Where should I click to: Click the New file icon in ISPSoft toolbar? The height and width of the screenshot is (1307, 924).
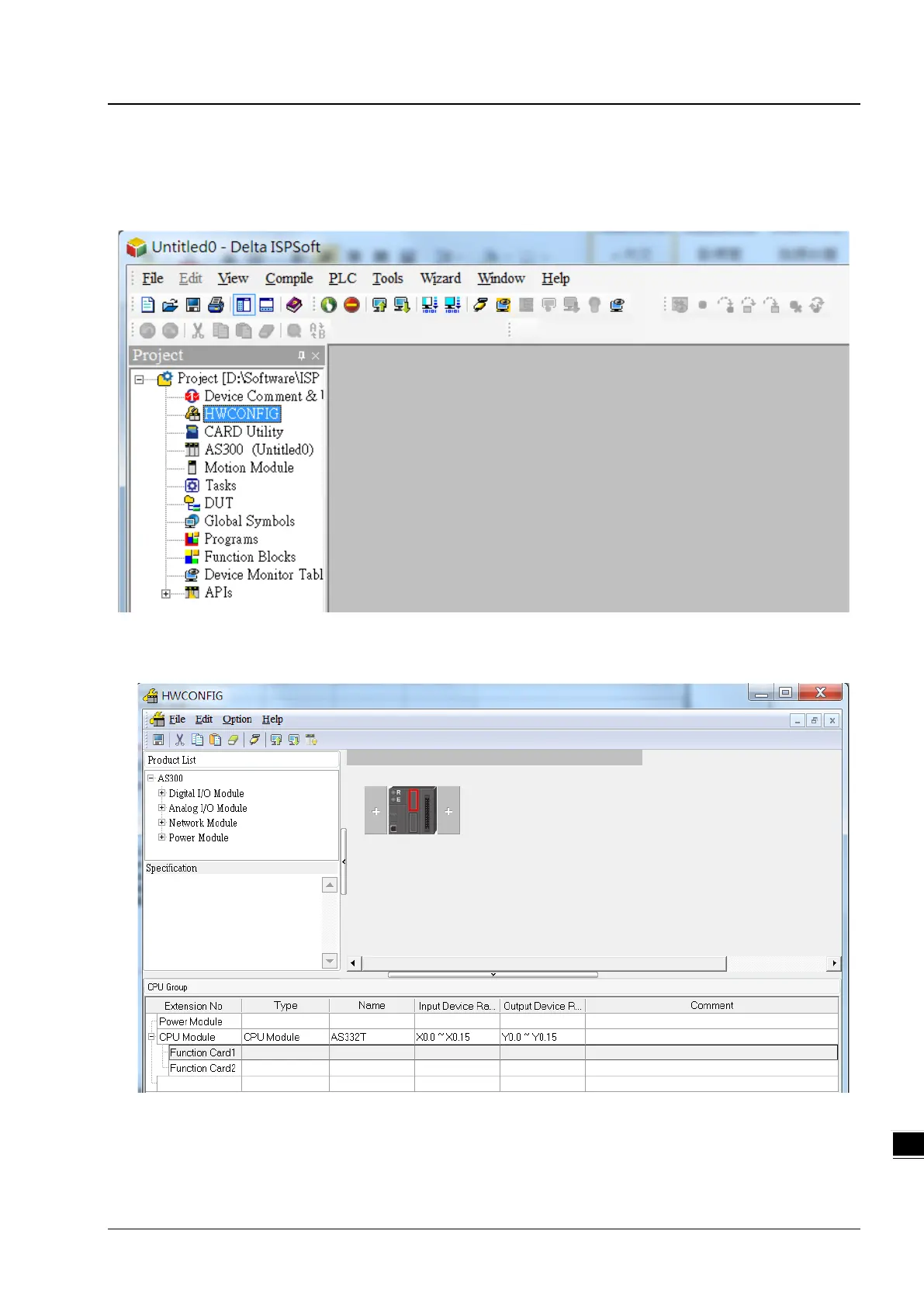[x=147, y=305]
